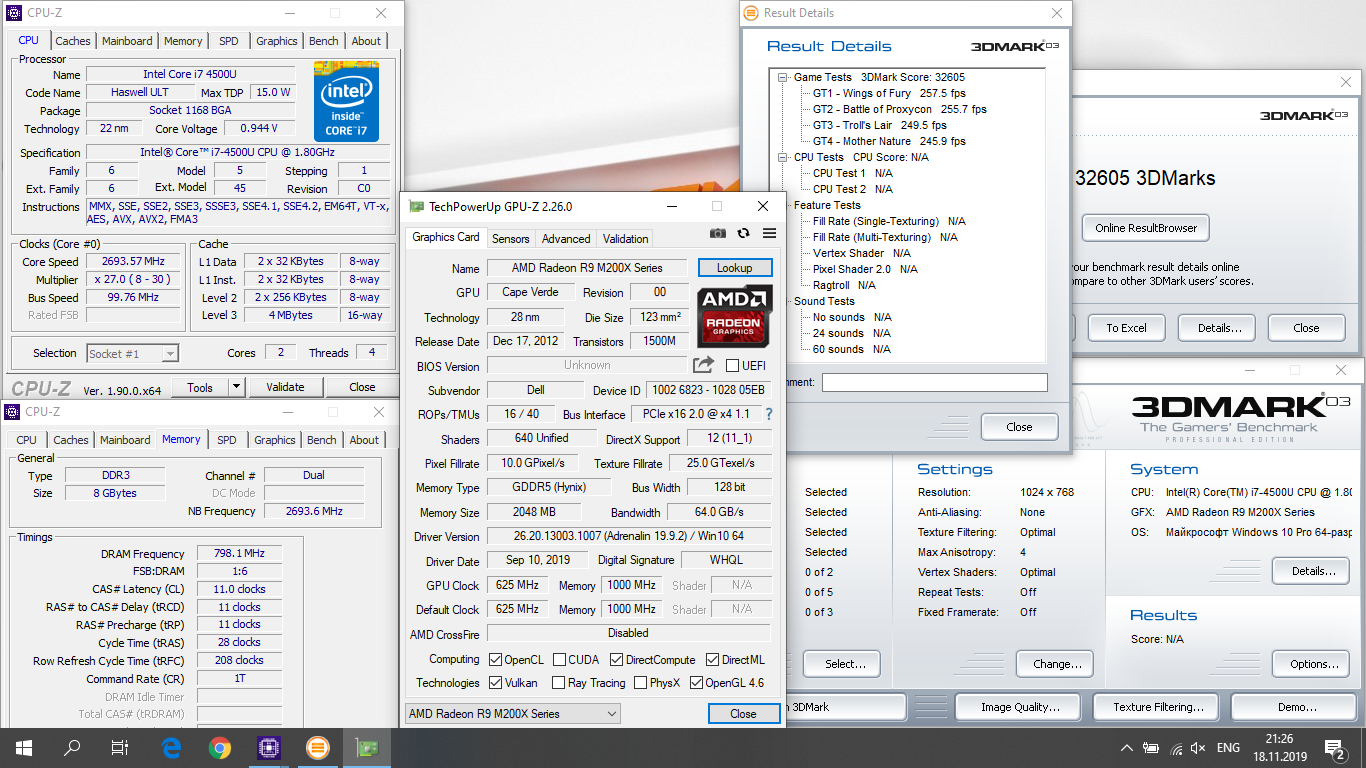The image size is (1366, 768).
Task: Switch to GPU-Z Validation tab
Action: [x=626, y=239]
